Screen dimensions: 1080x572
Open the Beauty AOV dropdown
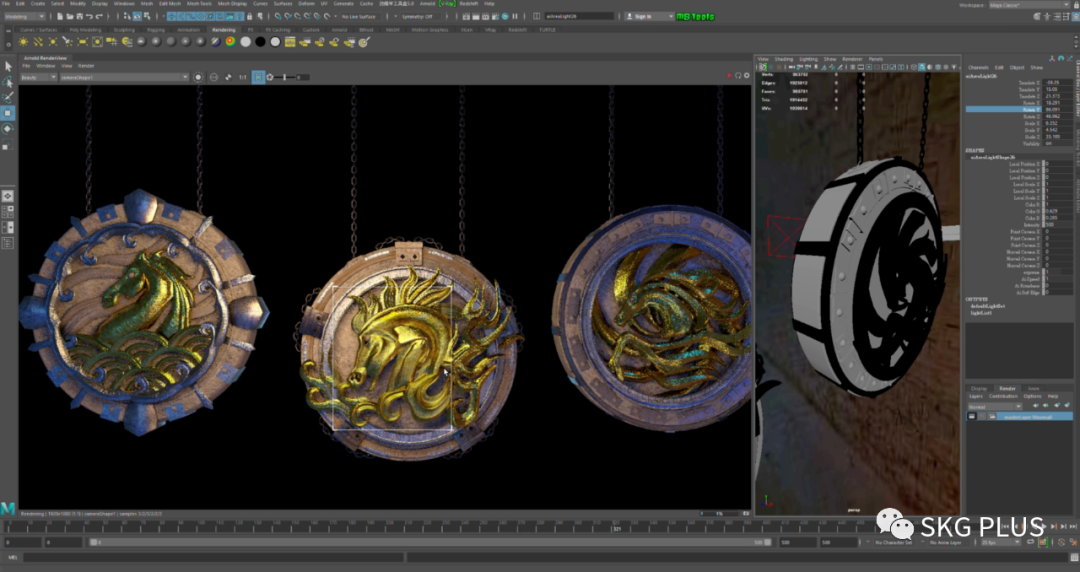pyautogui.click(x=38, y=77)
